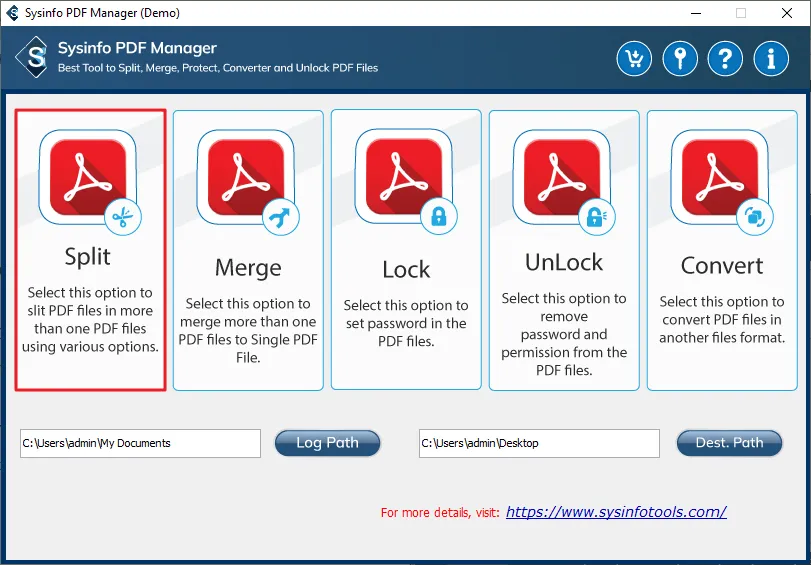811x565 pixels.
Task: Close the Sysinfo PDF Manager window
Action: point(787,13)
